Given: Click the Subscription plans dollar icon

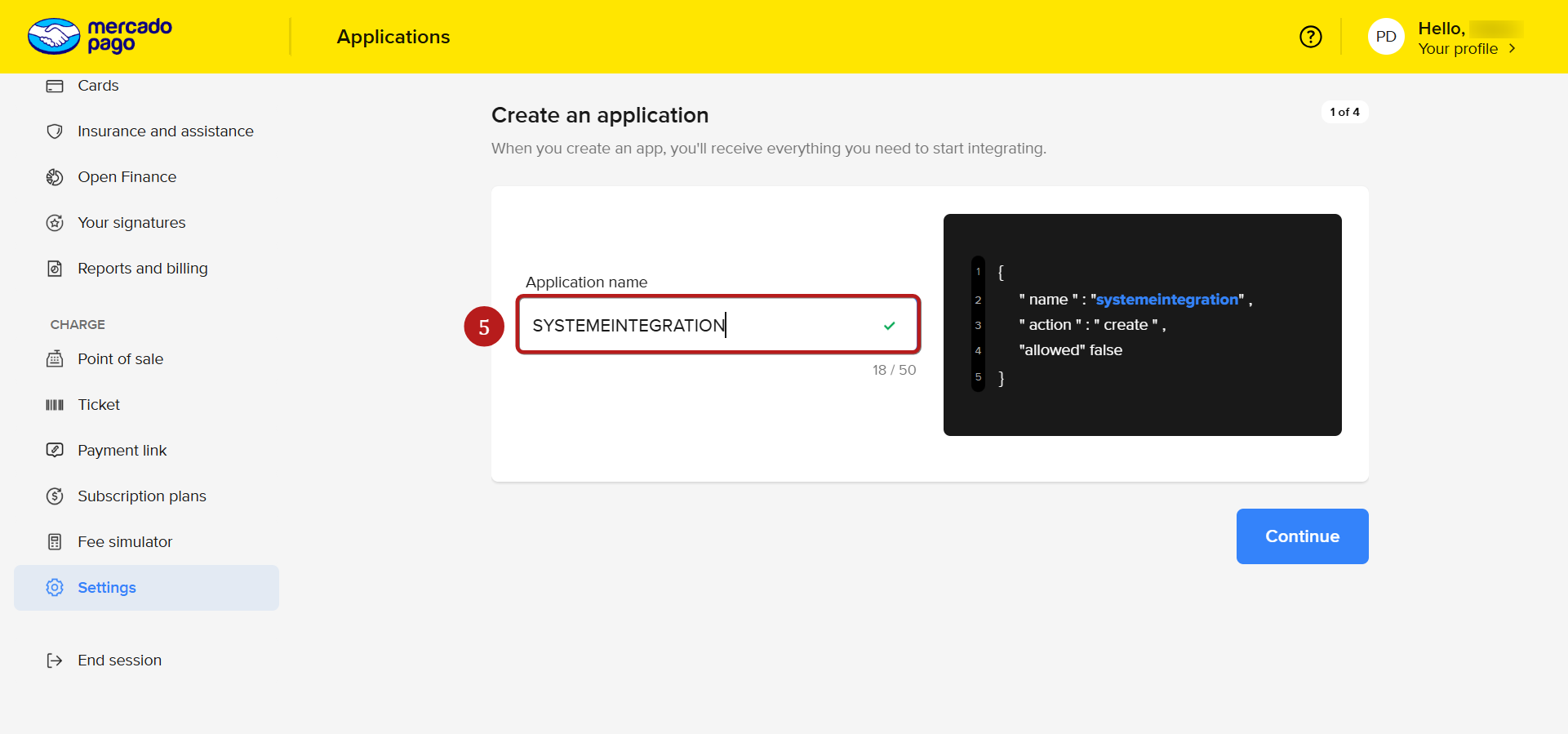Looking at the screenshot, I should (x=55, y=496).
